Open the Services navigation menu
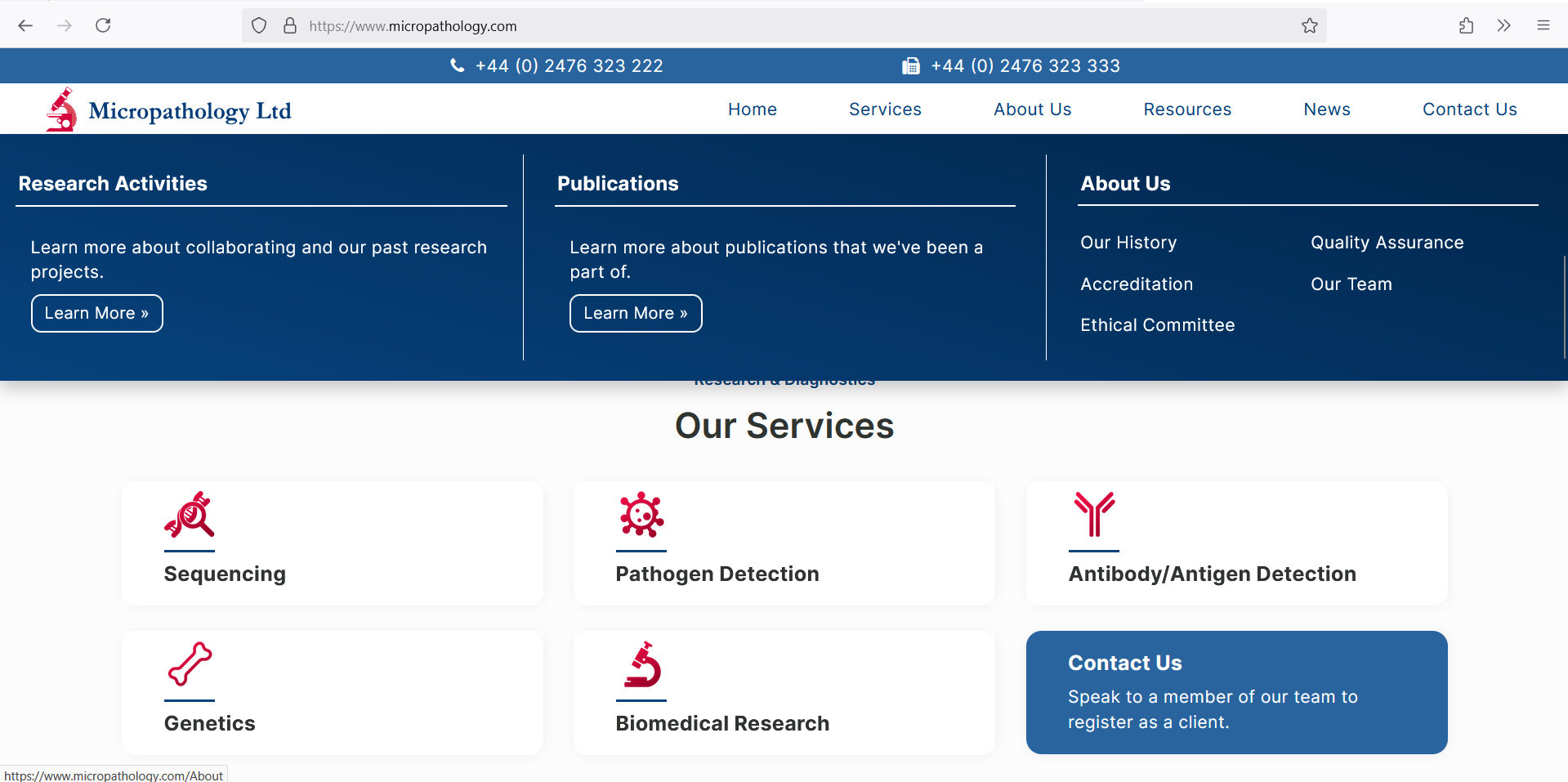 coord(885,109)
